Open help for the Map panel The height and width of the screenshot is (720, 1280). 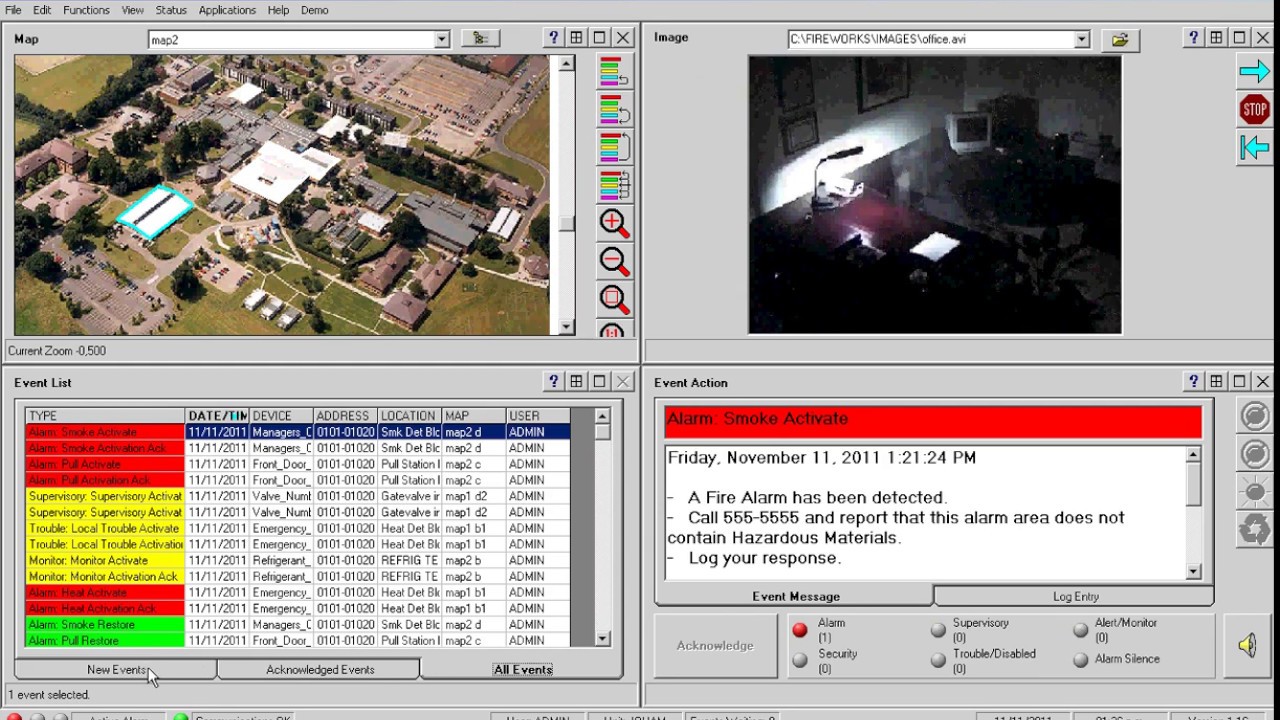(x=554, y=37)
